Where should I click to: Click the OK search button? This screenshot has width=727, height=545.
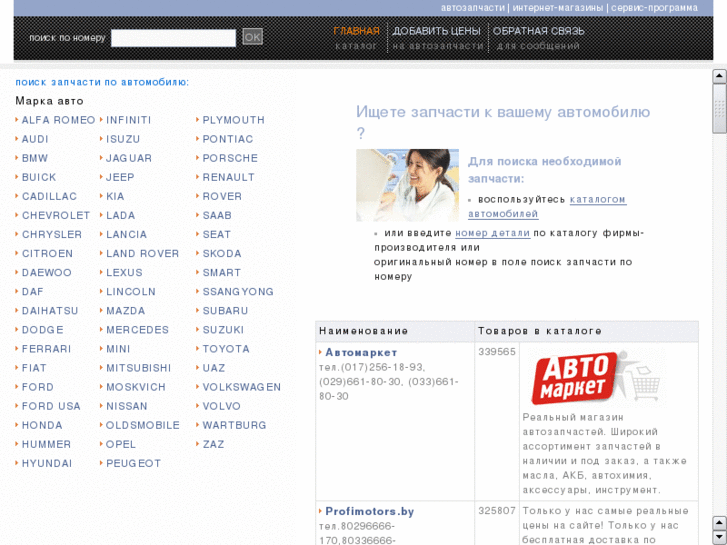click(253, 37)
